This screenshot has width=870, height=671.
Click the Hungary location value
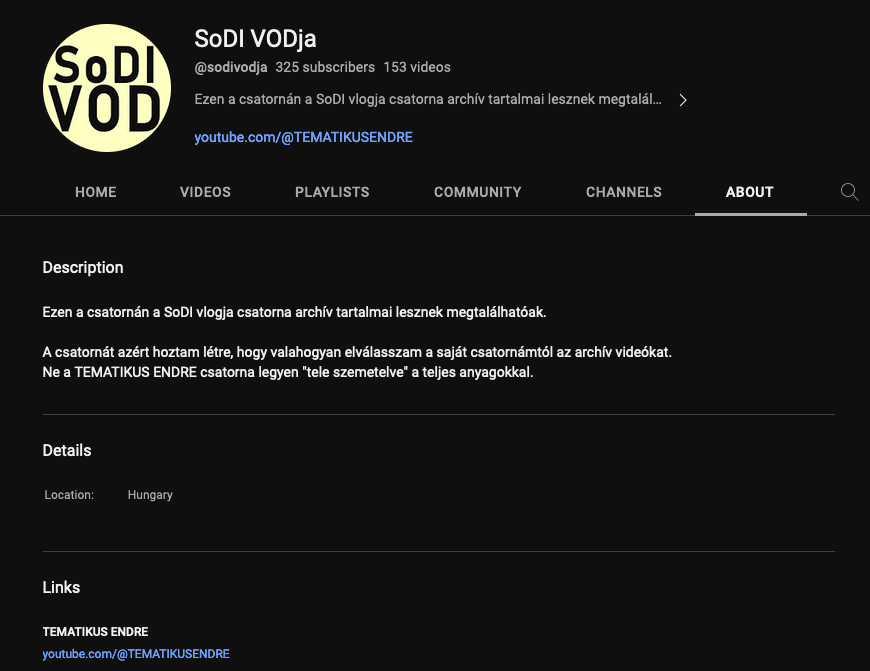[x=150, y=495]
